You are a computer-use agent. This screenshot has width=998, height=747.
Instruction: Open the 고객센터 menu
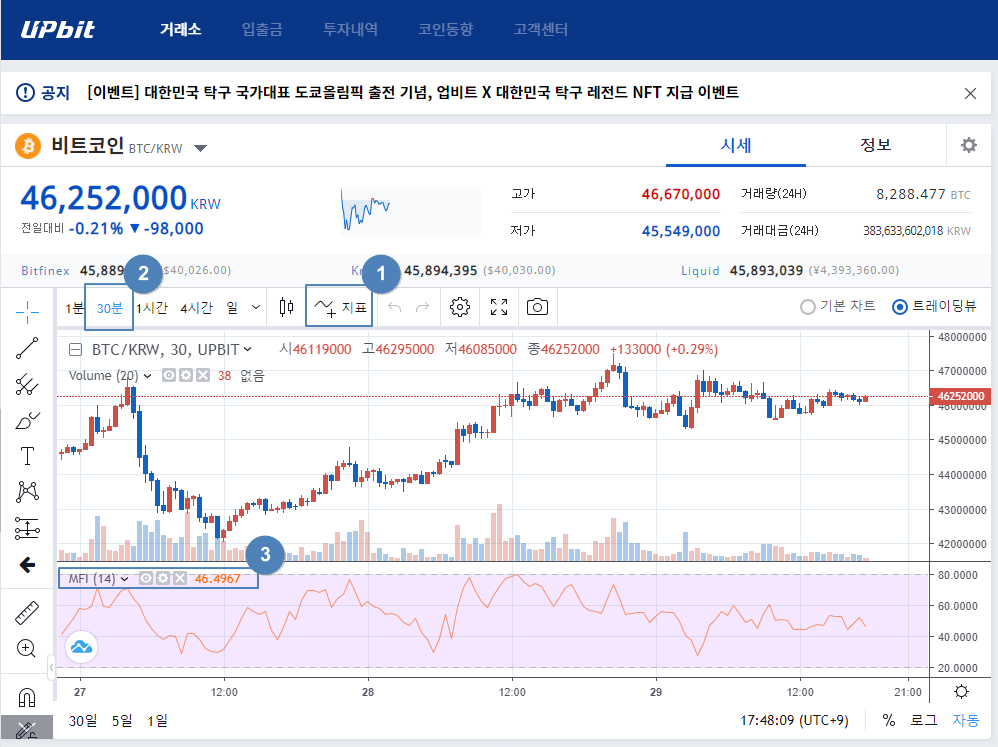540,29
